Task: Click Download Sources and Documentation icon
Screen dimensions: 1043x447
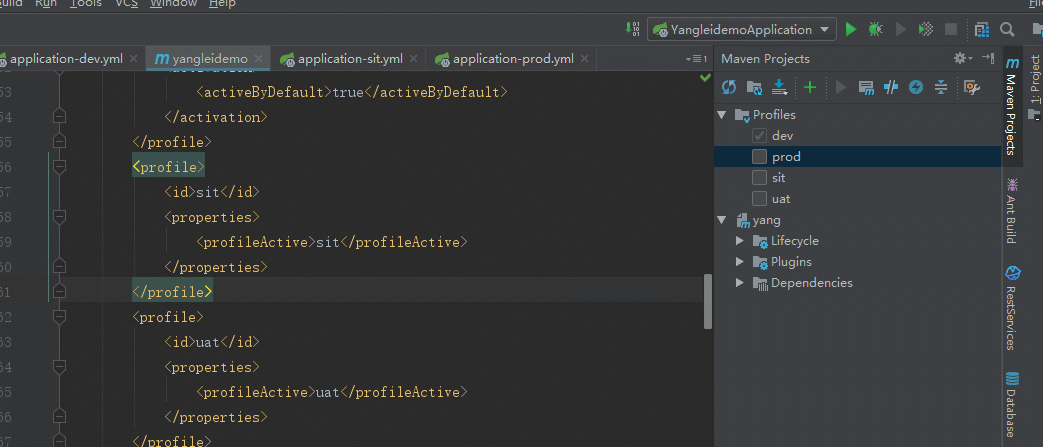Action: 780,88
